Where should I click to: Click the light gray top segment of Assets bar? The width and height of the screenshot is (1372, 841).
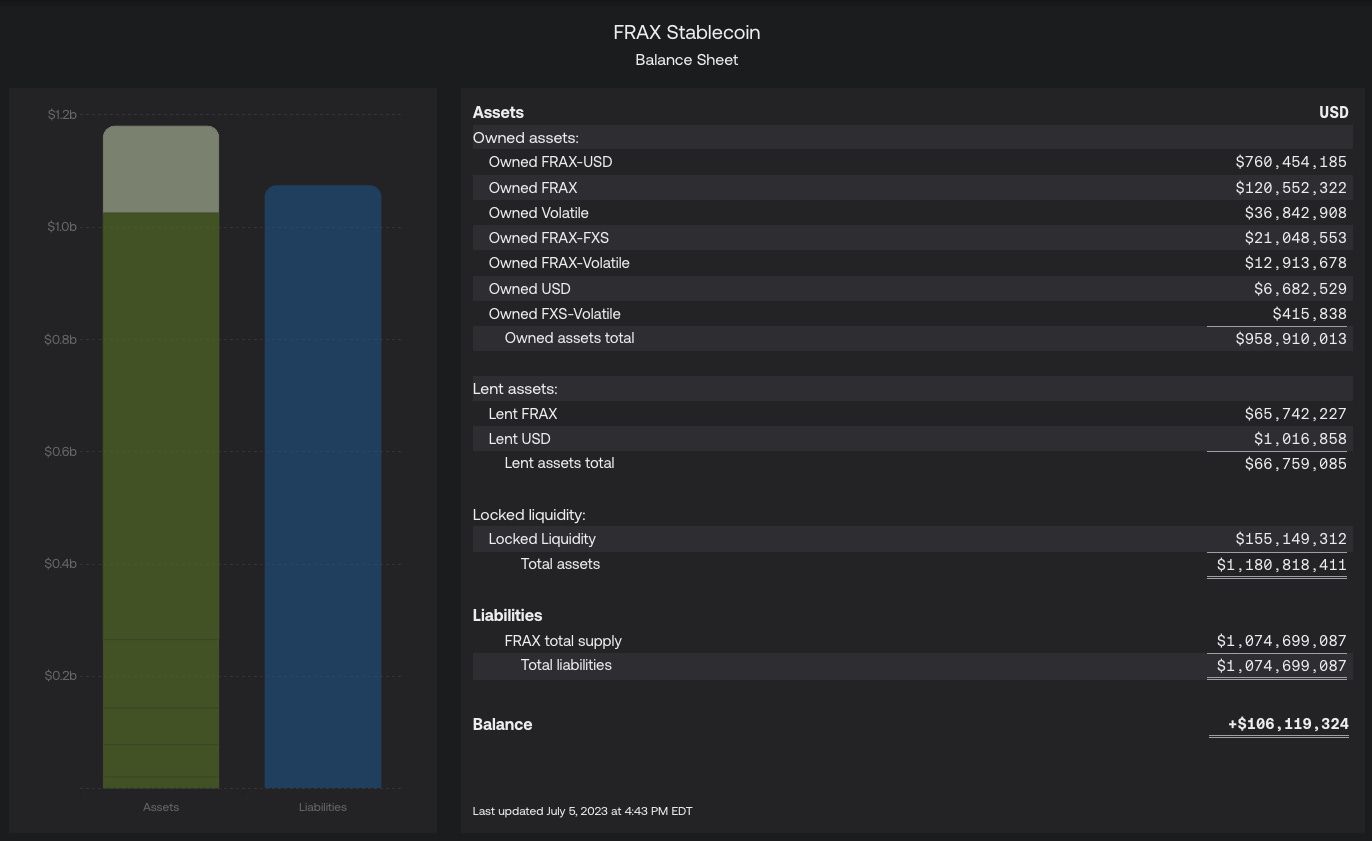(x=161, y=170)
